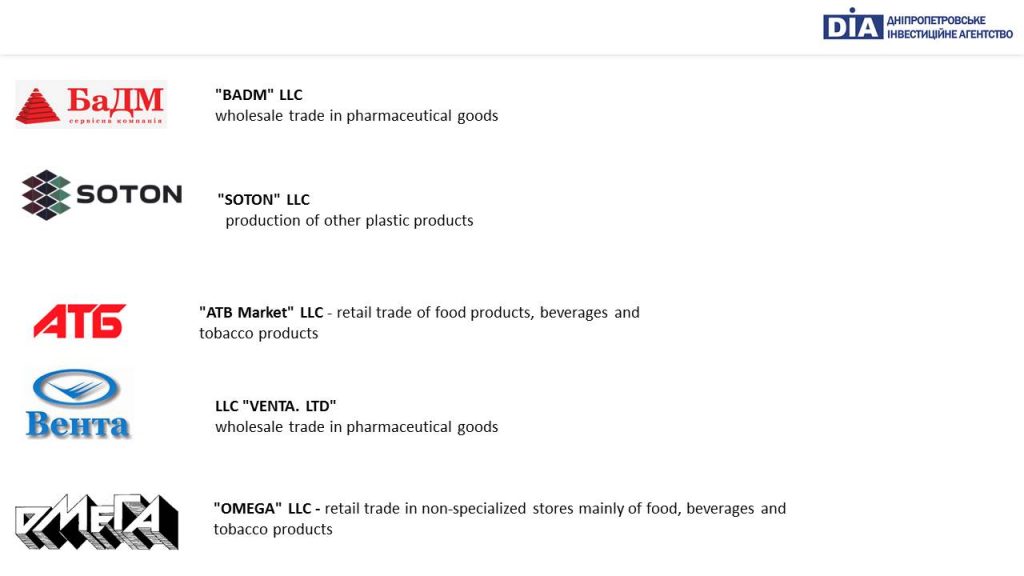Click ATB retail trade of food description

(x=419, y=323)
